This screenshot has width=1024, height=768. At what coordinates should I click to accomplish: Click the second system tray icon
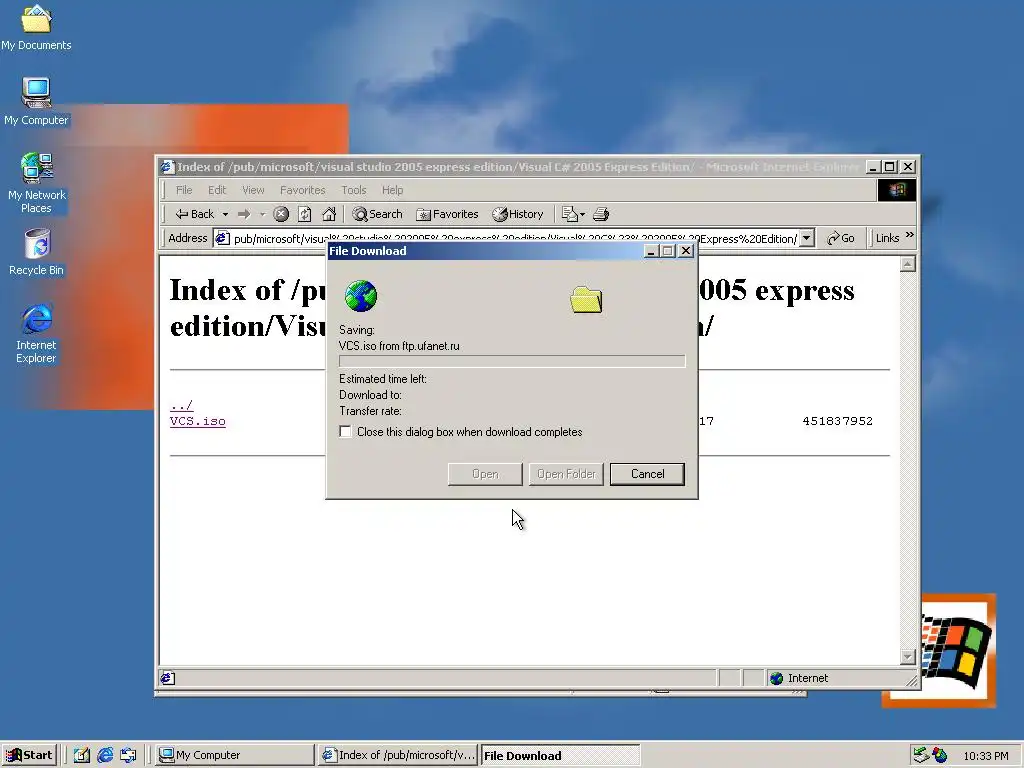tap(940, 756)
